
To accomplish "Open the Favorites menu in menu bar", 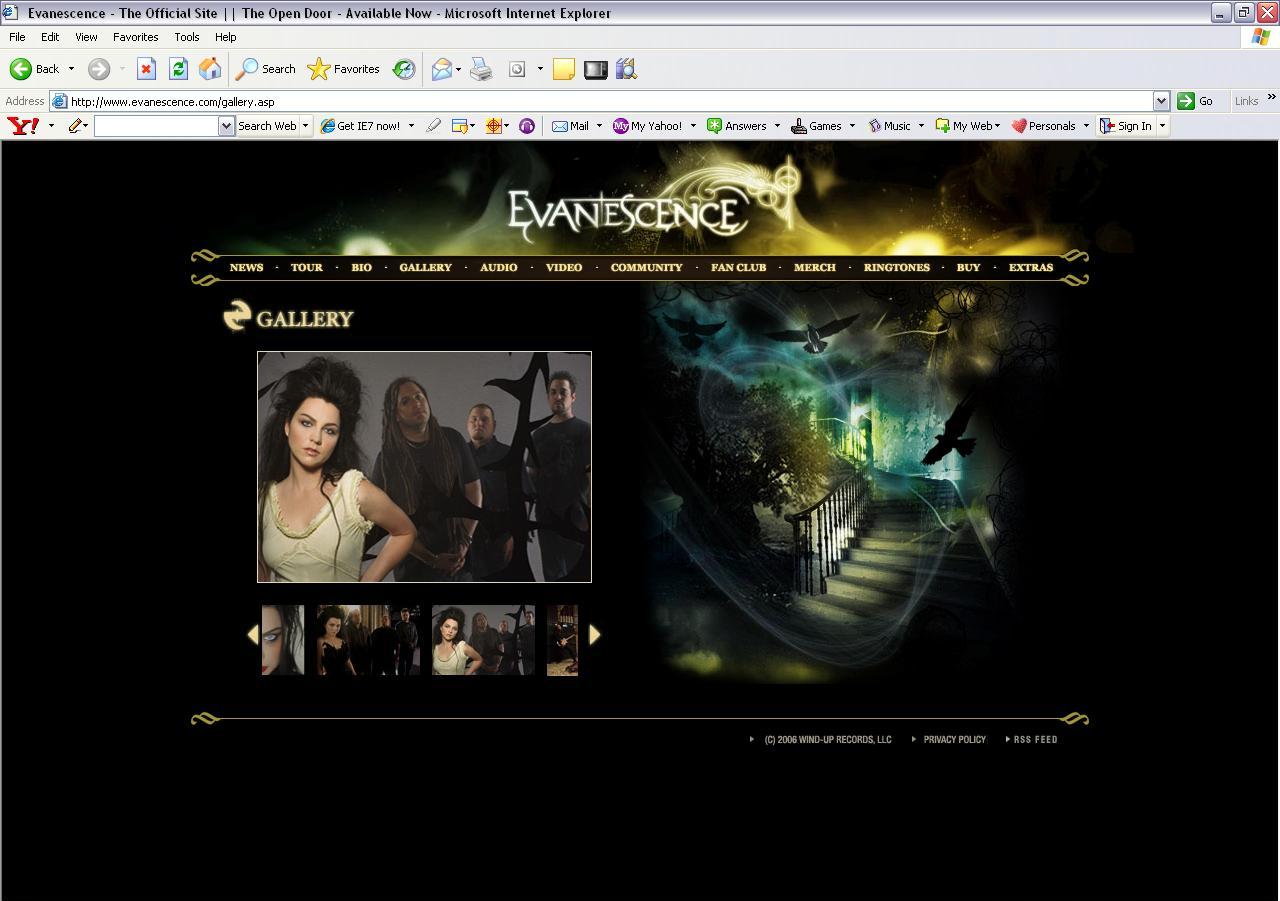I will 135,37.
